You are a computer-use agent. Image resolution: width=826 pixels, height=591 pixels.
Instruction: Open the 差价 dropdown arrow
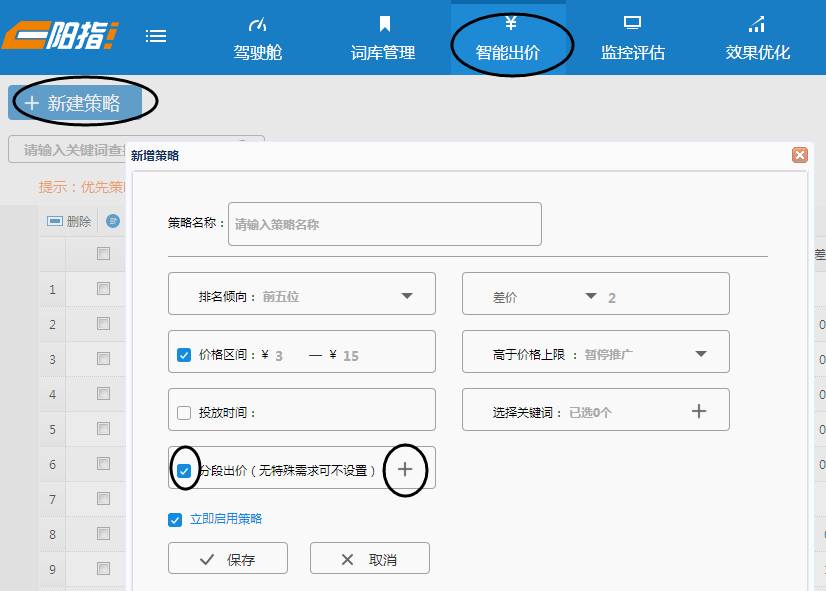click(591, 296)
